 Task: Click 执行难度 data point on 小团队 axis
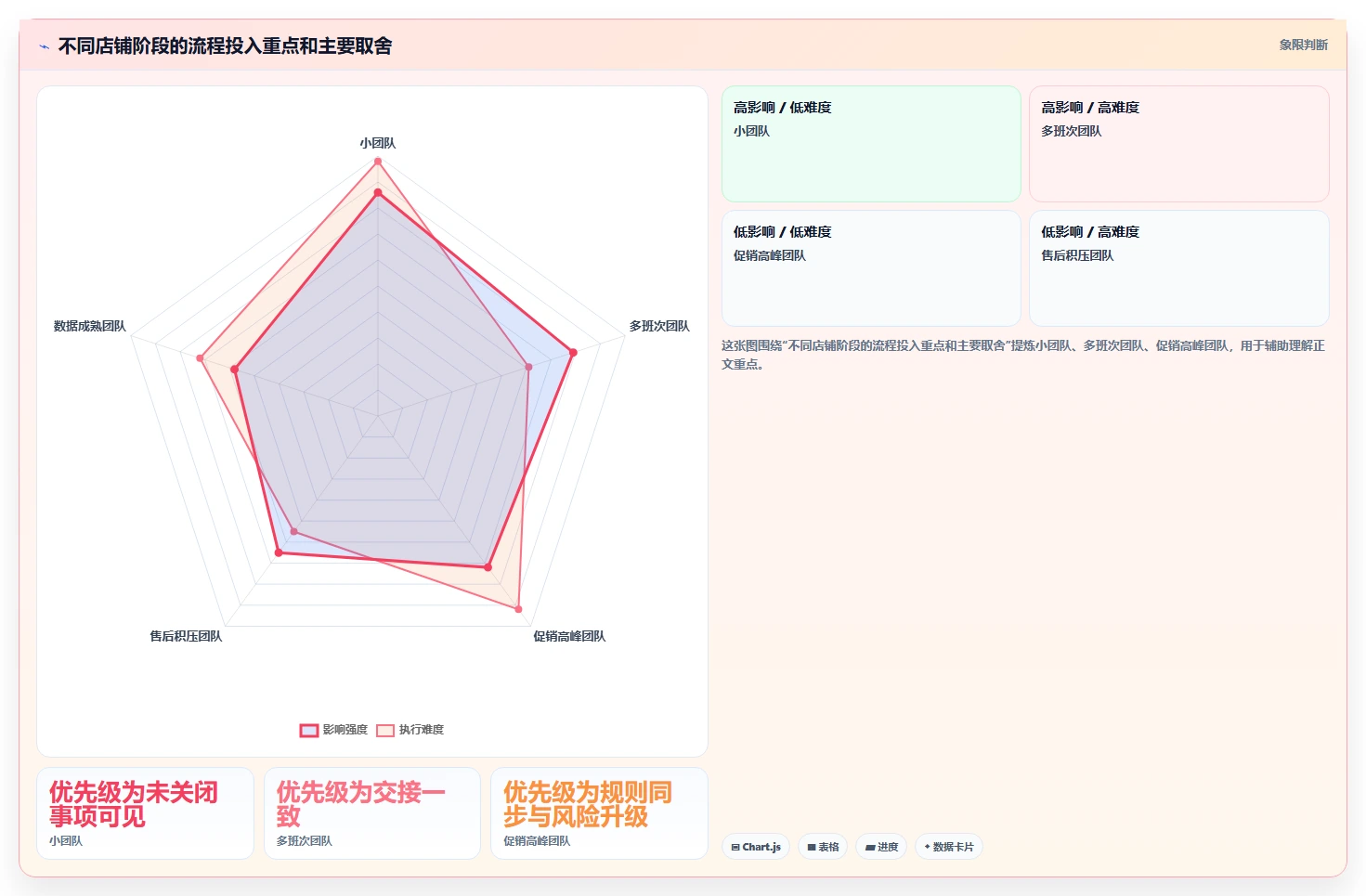point(378,162)
